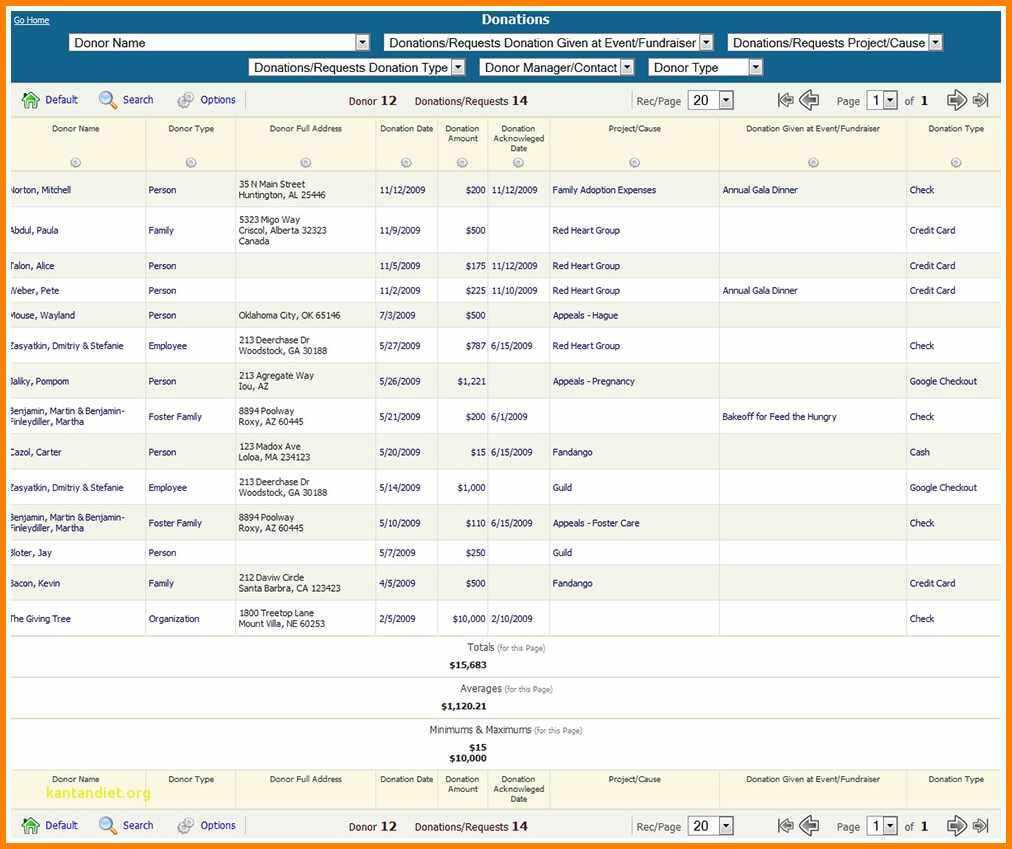
Task: Click the Search magnifier icon in bottom toolbar
Action: (108, 826)
